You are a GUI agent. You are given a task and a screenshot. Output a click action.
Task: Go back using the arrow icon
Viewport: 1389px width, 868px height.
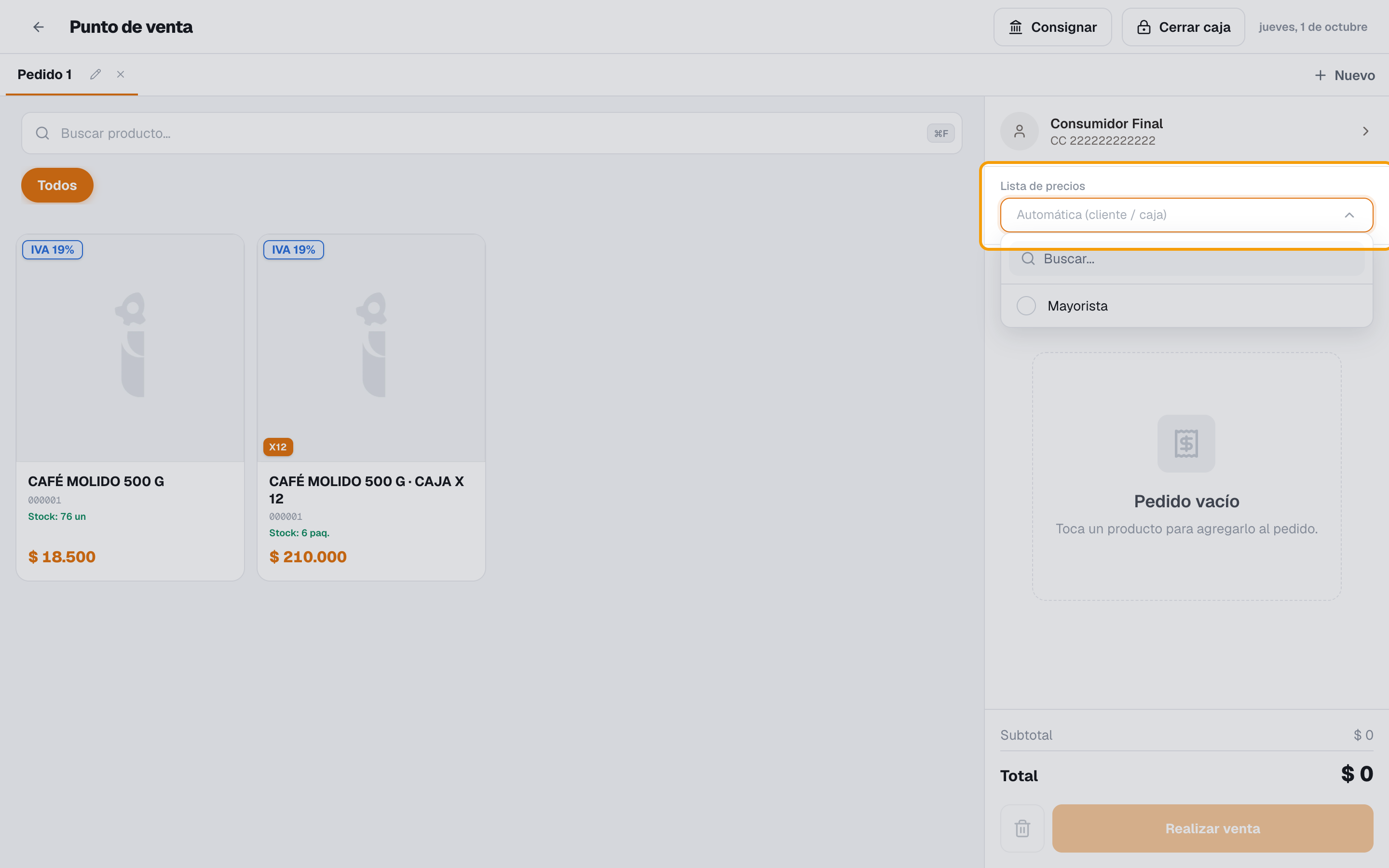coord(39,27)
